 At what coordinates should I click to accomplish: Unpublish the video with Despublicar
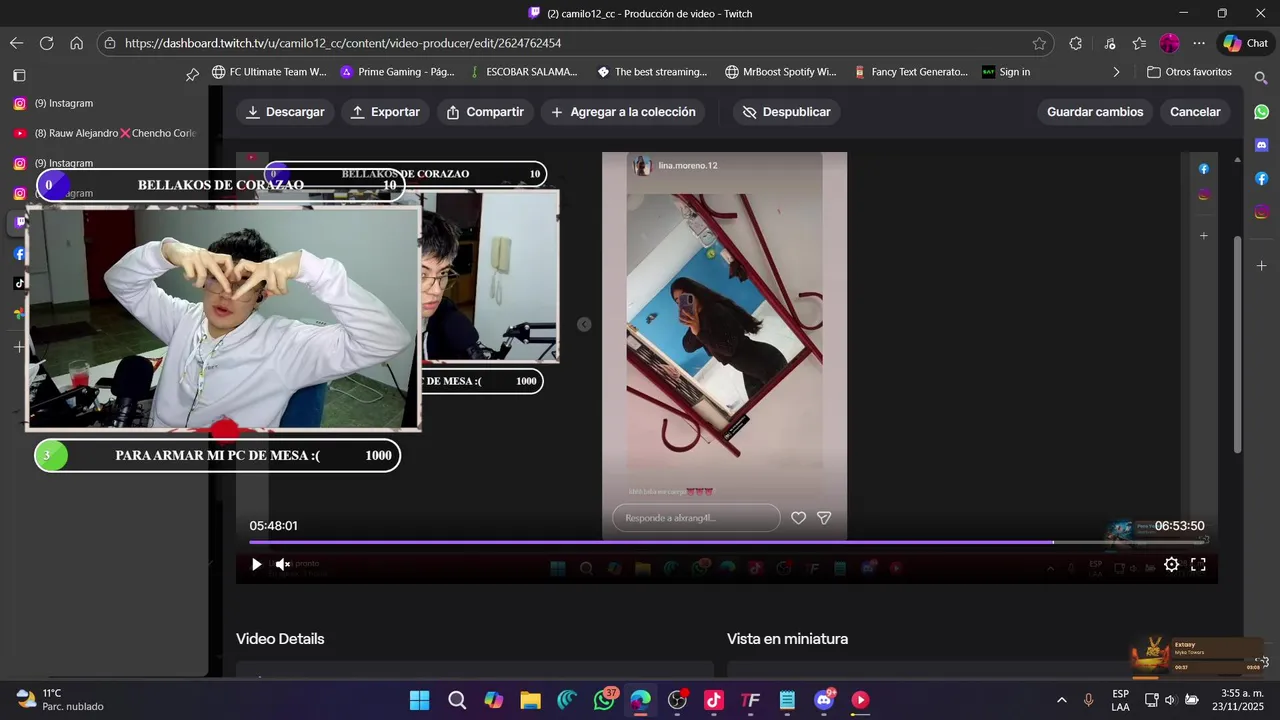point(786,112)
